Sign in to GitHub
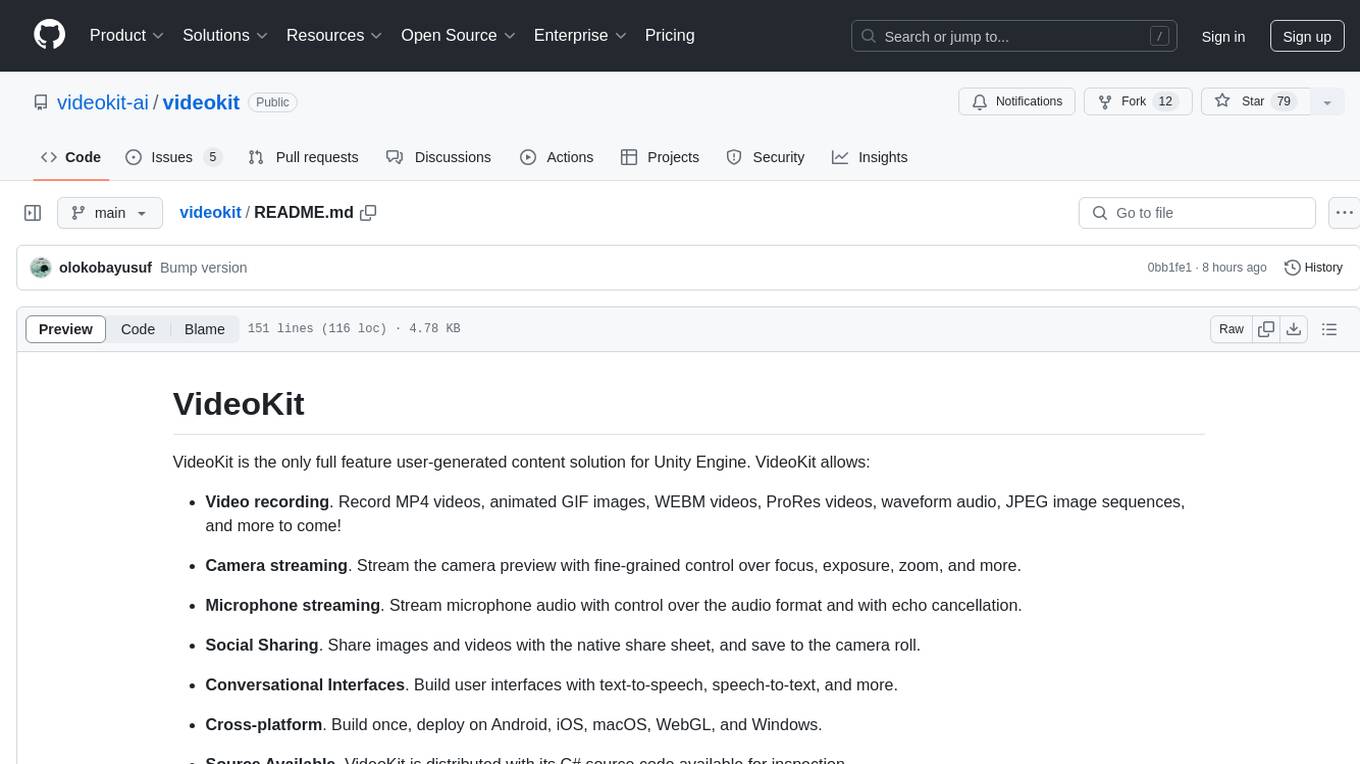The height and width of the screenshot is (764, 1360). click(1223, 36)
